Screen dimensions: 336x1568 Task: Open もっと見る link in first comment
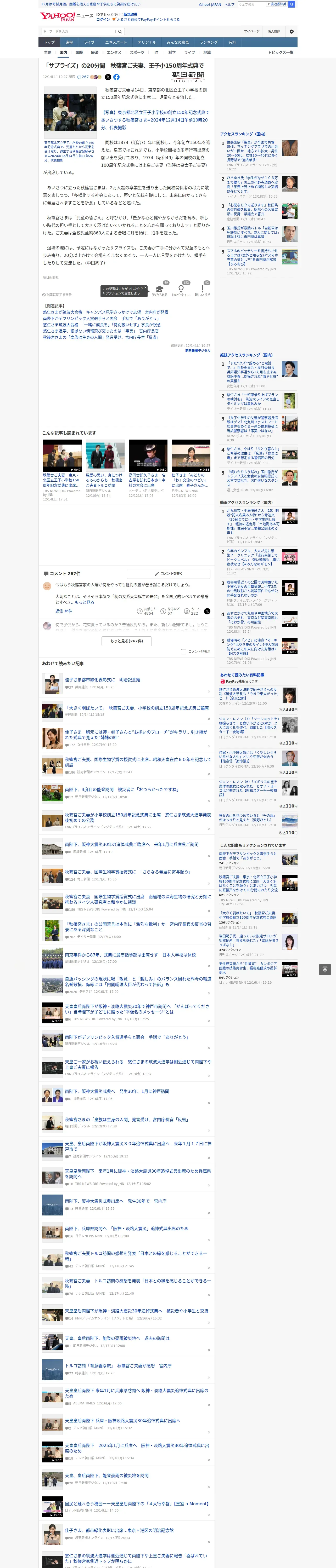click(85, 602)
